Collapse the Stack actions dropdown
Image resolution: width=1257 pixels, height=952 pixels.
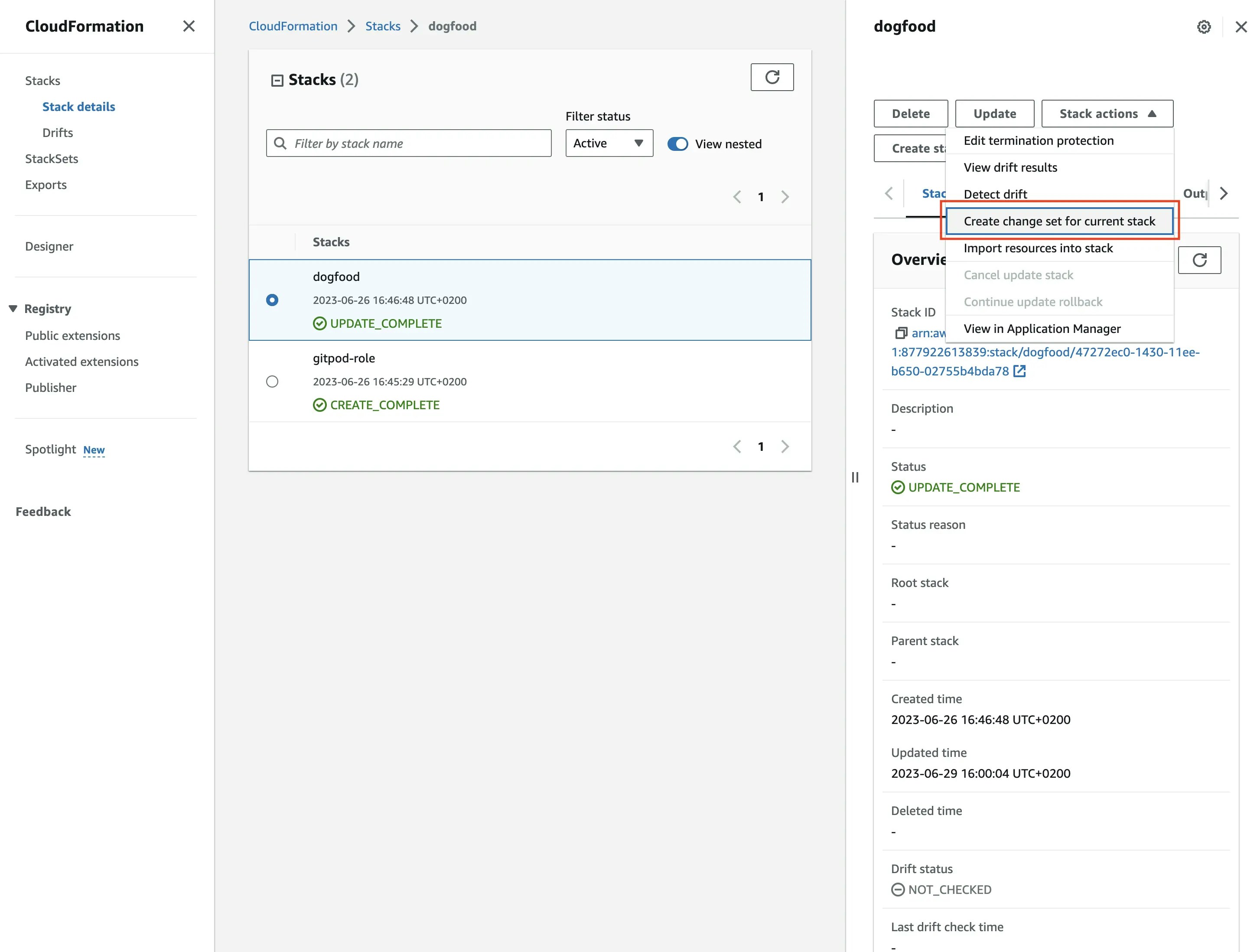coord(1107,114)
